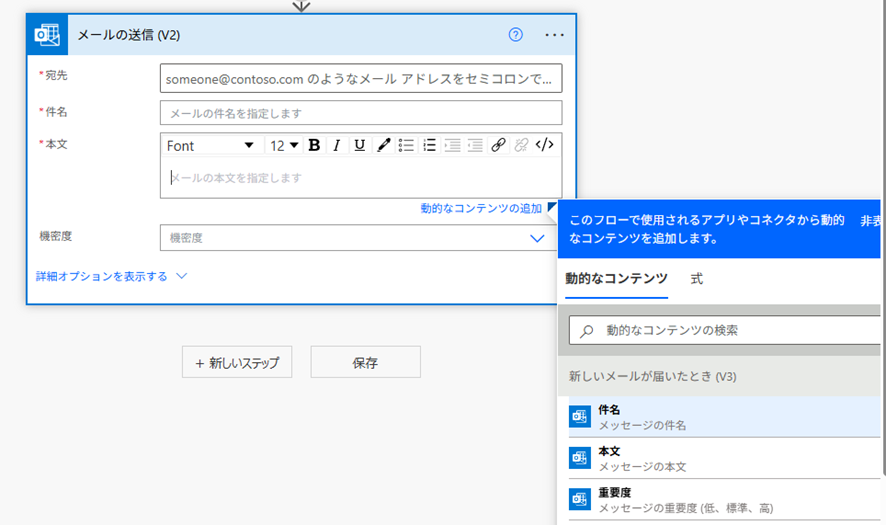Click the 保存 button
Image resolution: width=886 pixels, height=525 pixels.
point(365,362)
